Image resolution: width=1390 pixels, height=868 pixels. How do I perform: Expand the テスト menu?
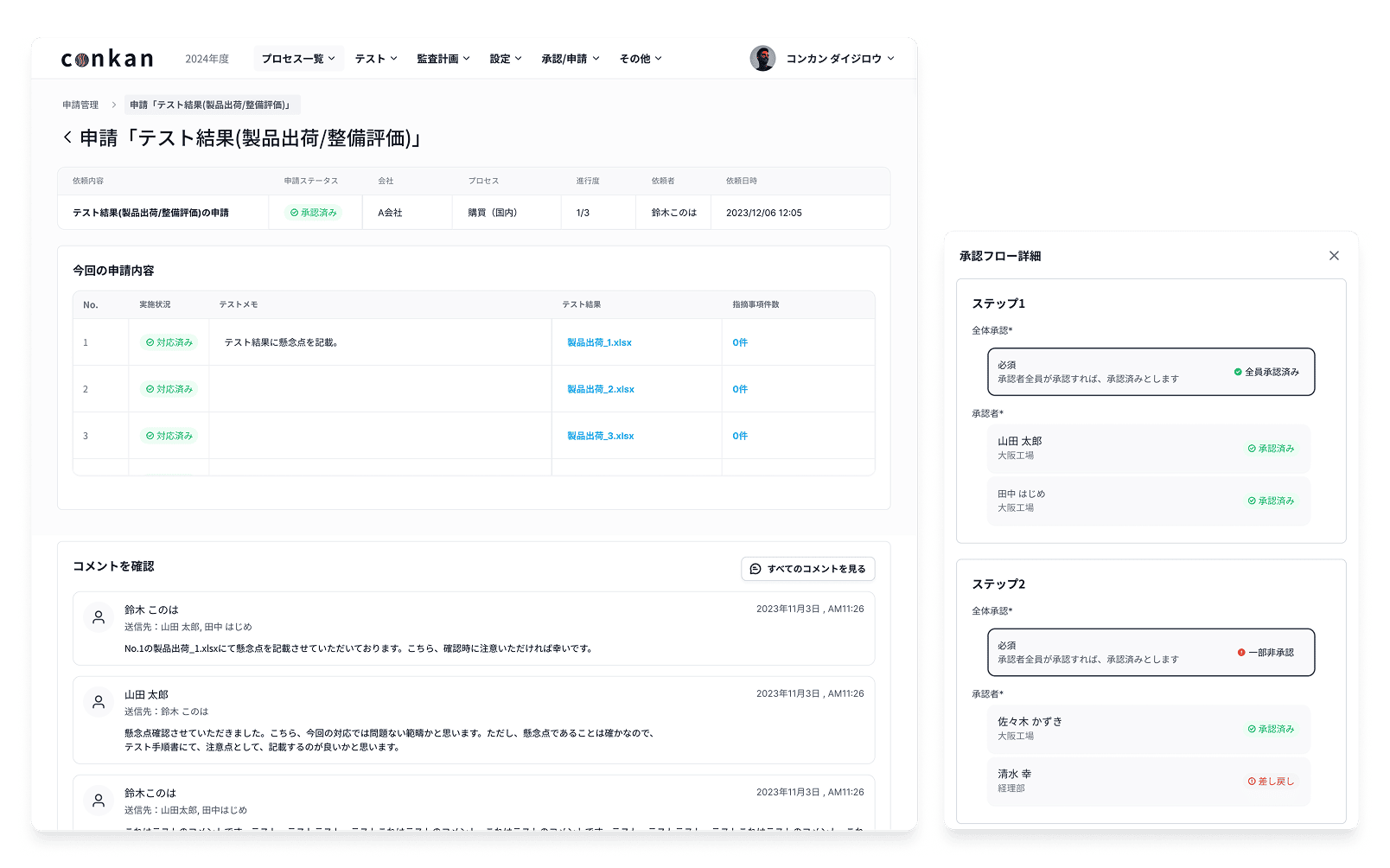click(376, 59)
